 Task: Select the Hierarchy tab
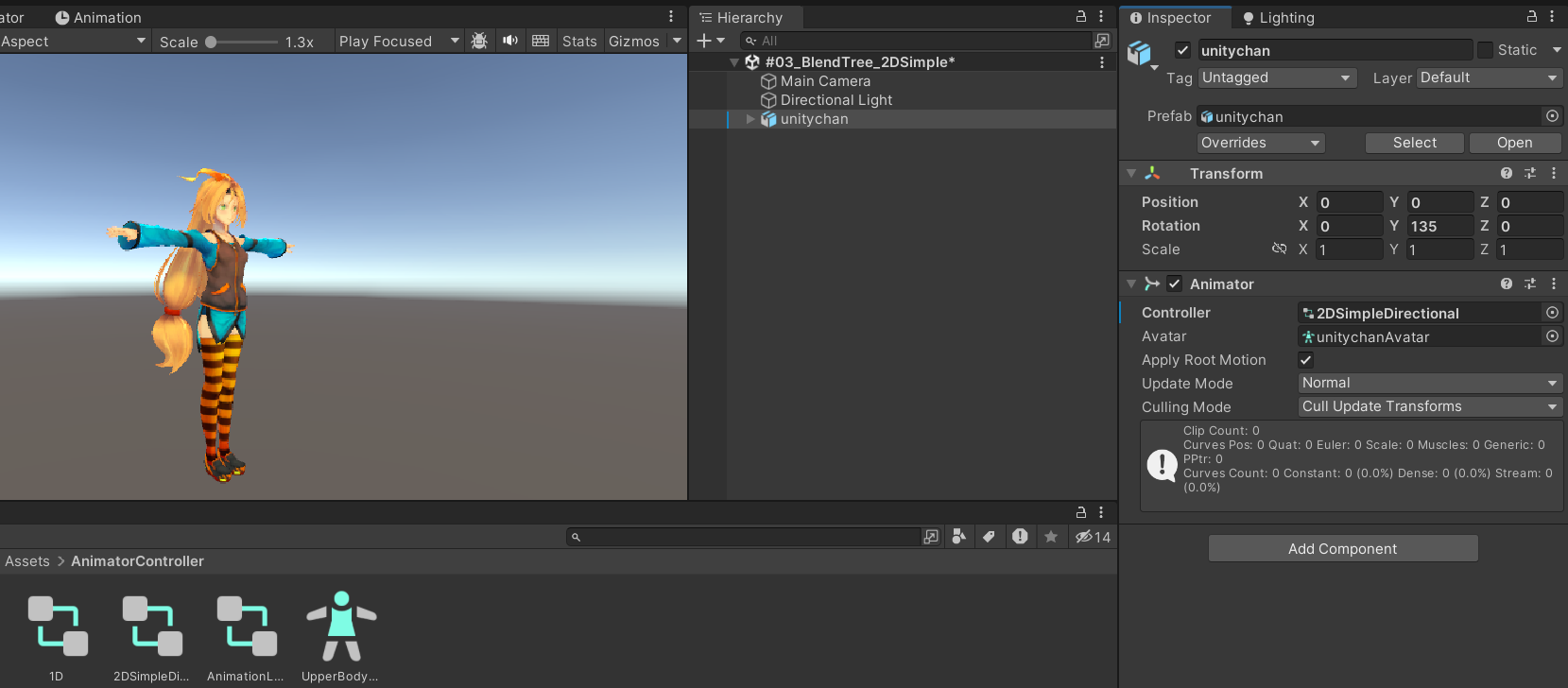[x=742, y=17]
